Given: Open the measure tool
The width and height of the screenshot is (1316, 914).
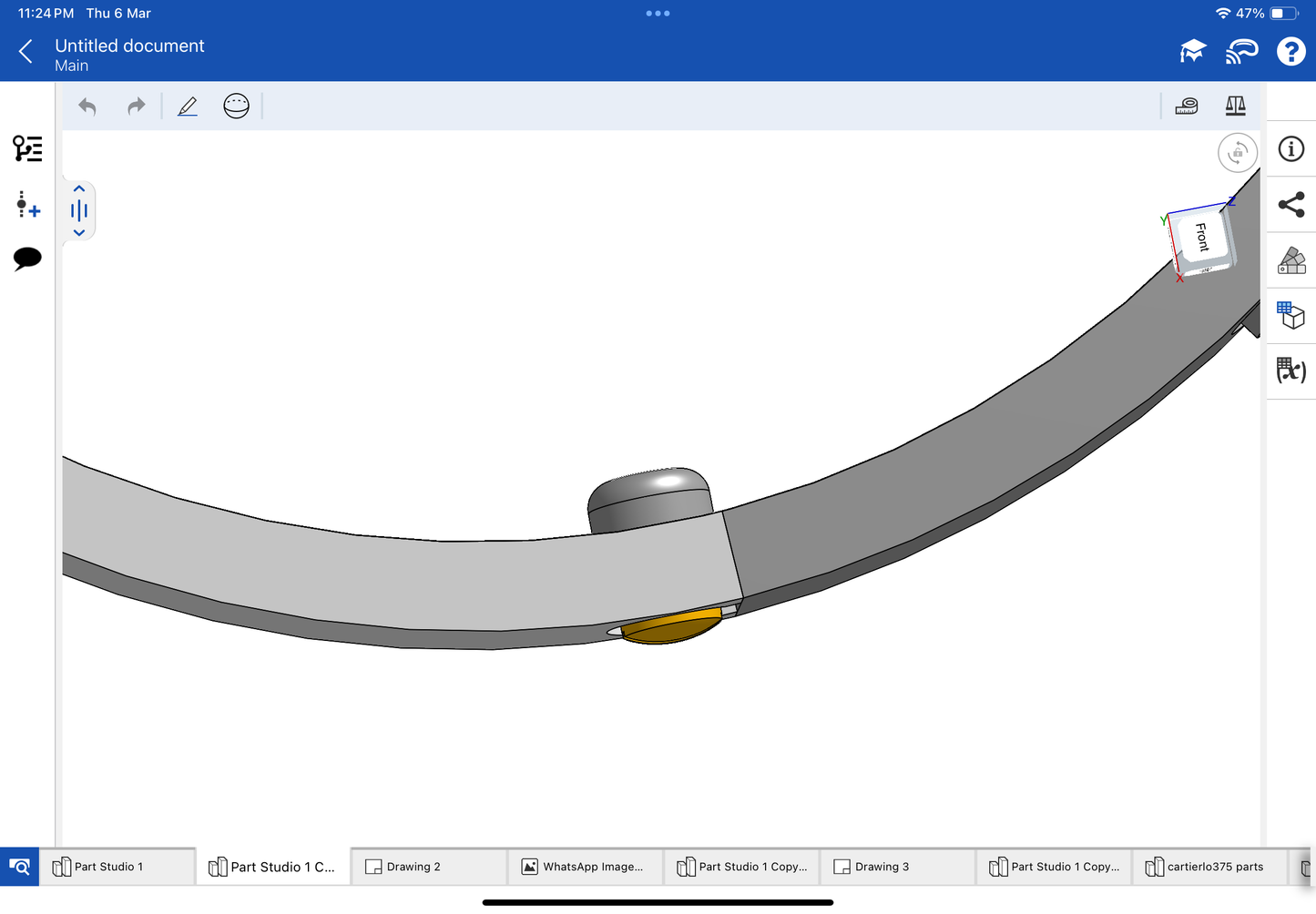Looking at the screenshot, I should tap(1186, 107).
